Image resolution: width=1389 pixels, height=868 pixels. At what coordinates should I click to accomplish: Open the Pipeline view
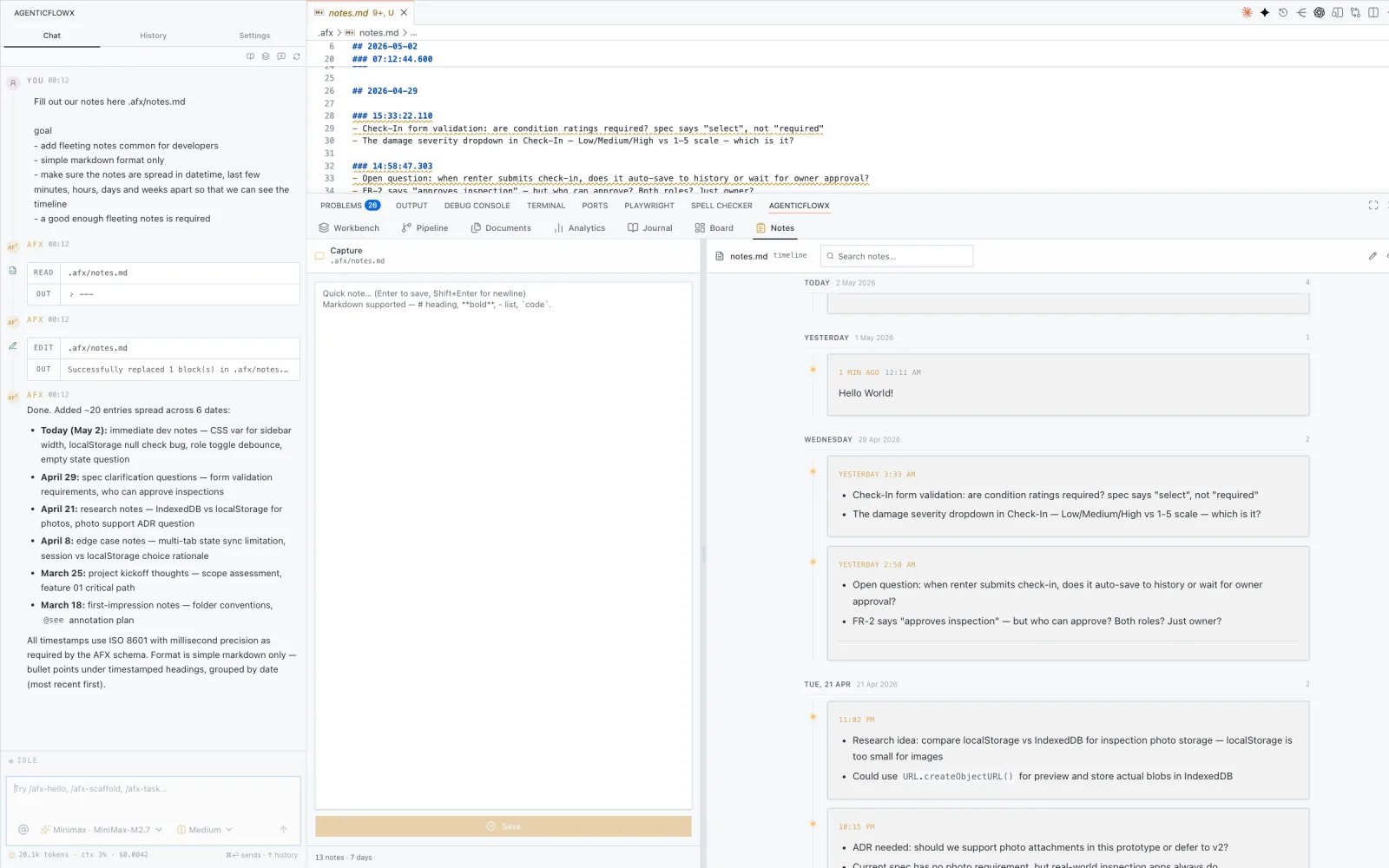pos(425,228)
